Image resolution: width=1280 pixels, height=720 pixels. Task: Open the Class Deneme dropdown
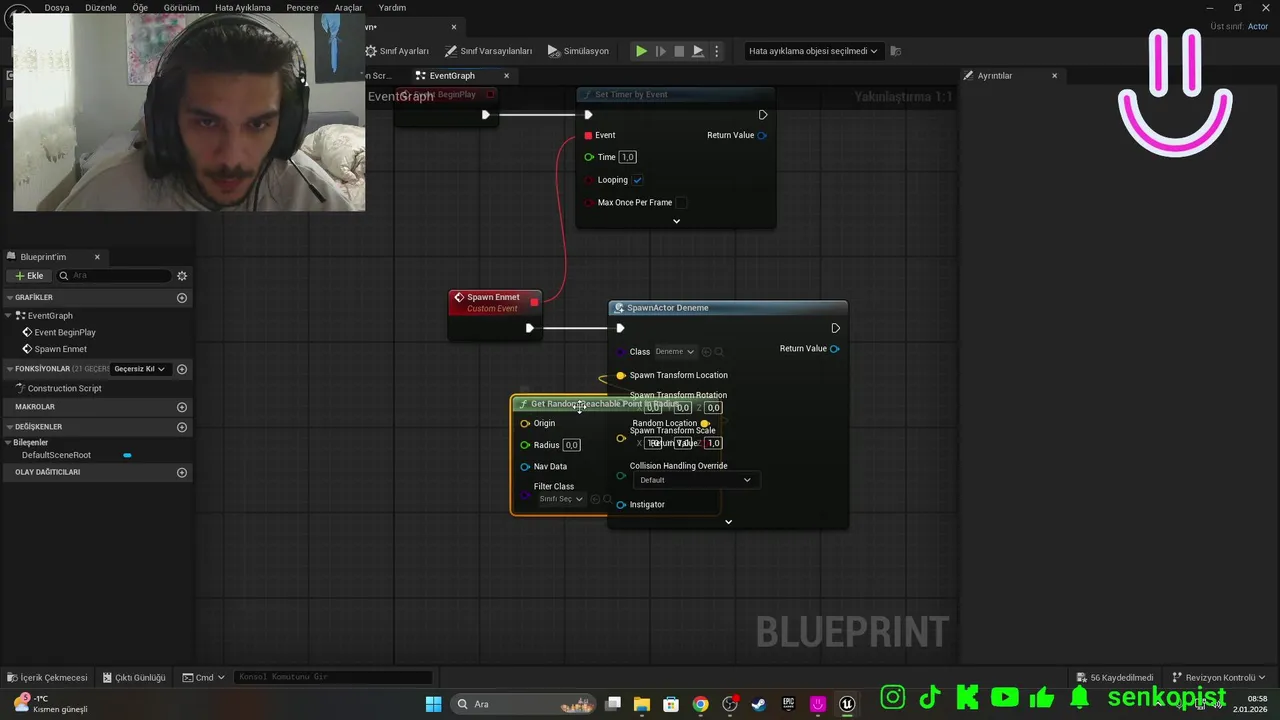click(x=675, y=352)
